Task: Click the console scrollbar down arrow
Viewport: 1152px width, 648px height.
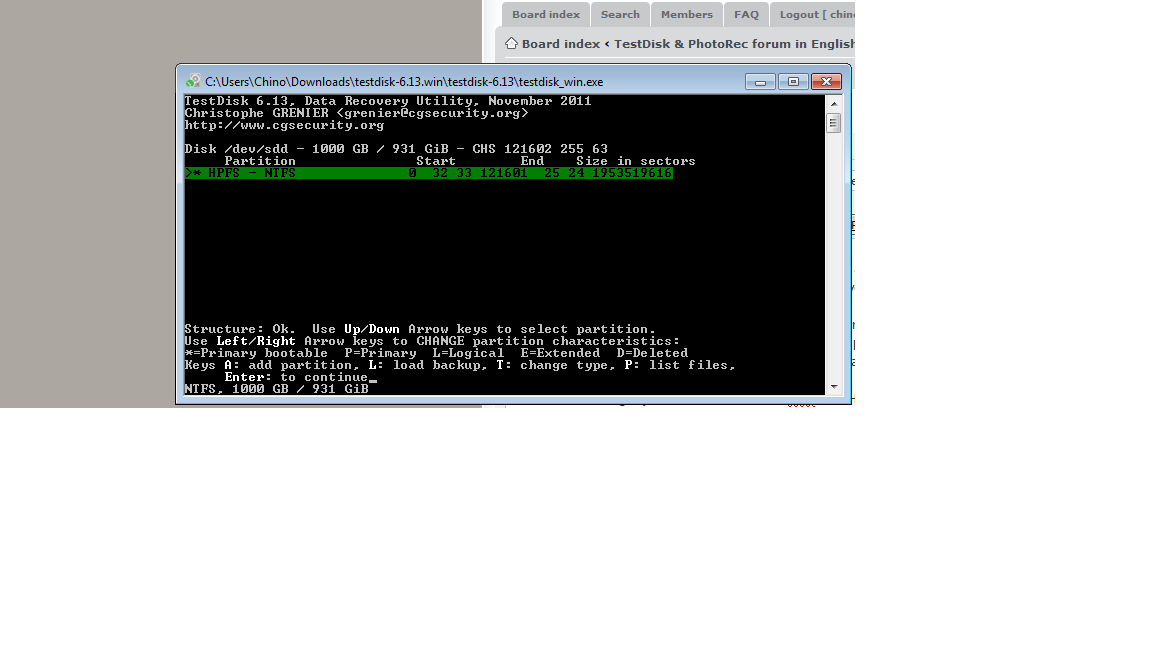Action: click(834, 387)
